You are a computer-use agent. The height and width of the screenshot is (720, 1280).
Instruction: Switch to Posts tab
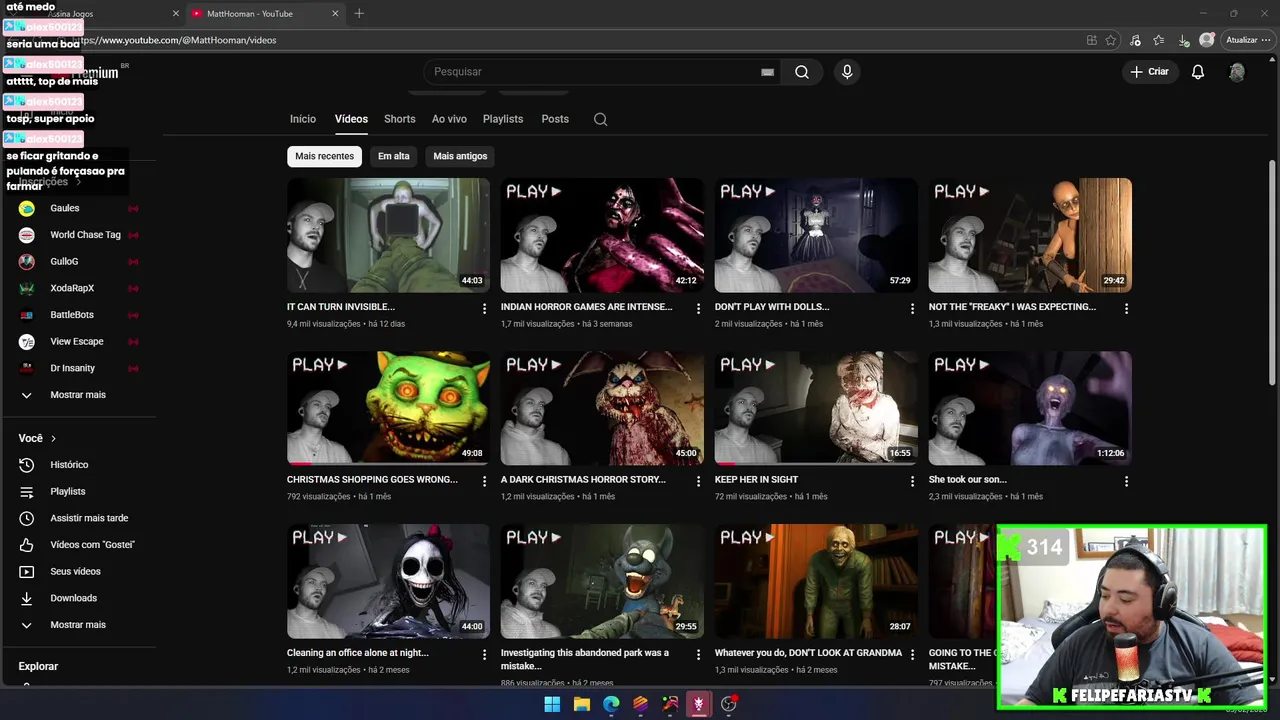[x=555, y=119]
